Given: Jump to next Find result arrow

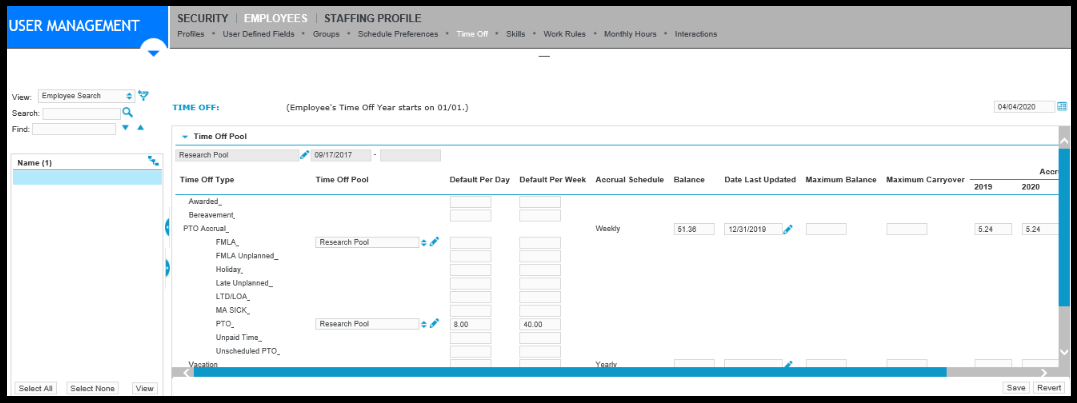Looking at the screenshot, I should tap(126, 128).
